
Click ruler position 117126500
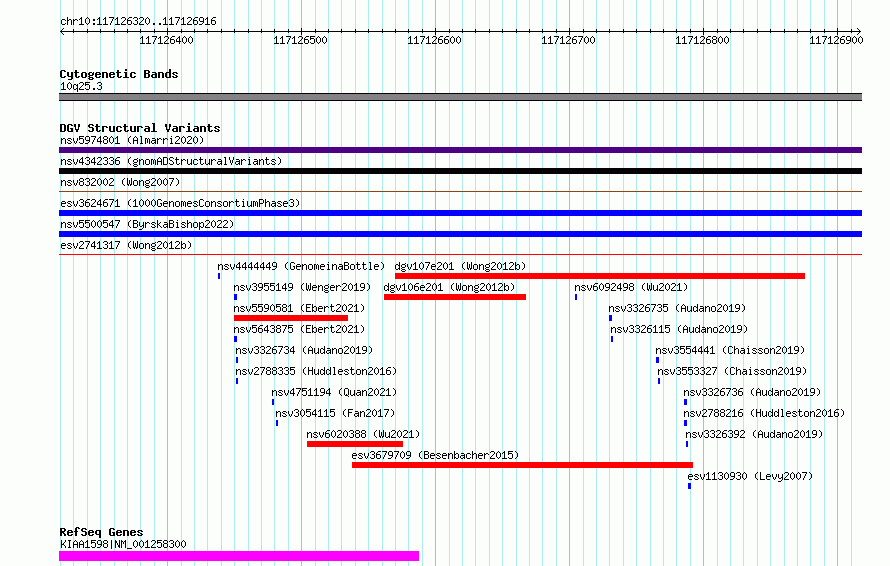pos(300,40)
